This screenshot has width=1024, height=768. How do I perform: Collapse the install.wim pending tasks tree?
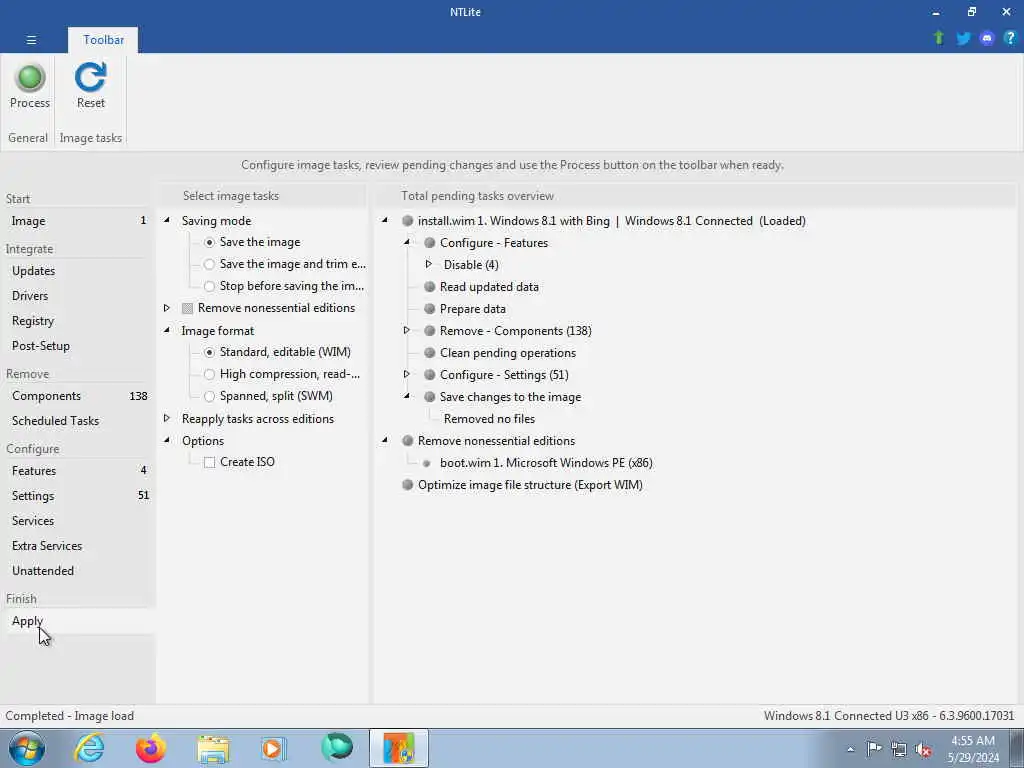pyautogui.click(x=385, y=220)
